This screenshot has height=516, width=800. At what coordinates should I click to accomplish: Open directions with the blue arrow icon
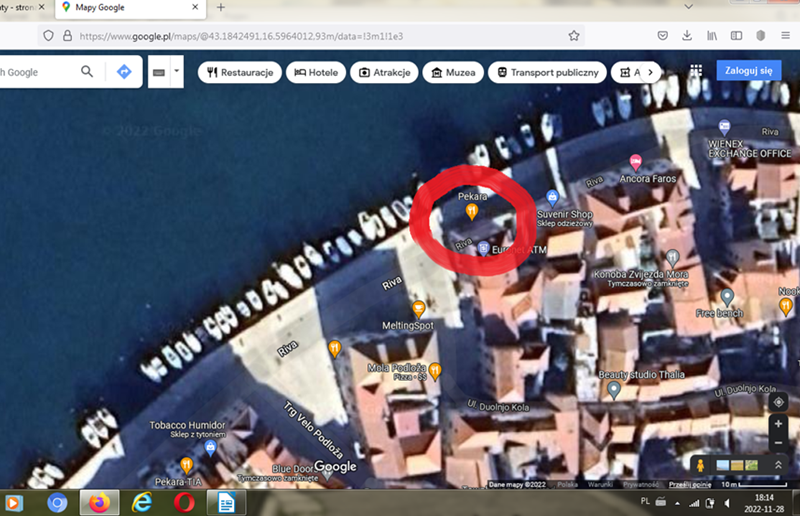click(124, 72)
